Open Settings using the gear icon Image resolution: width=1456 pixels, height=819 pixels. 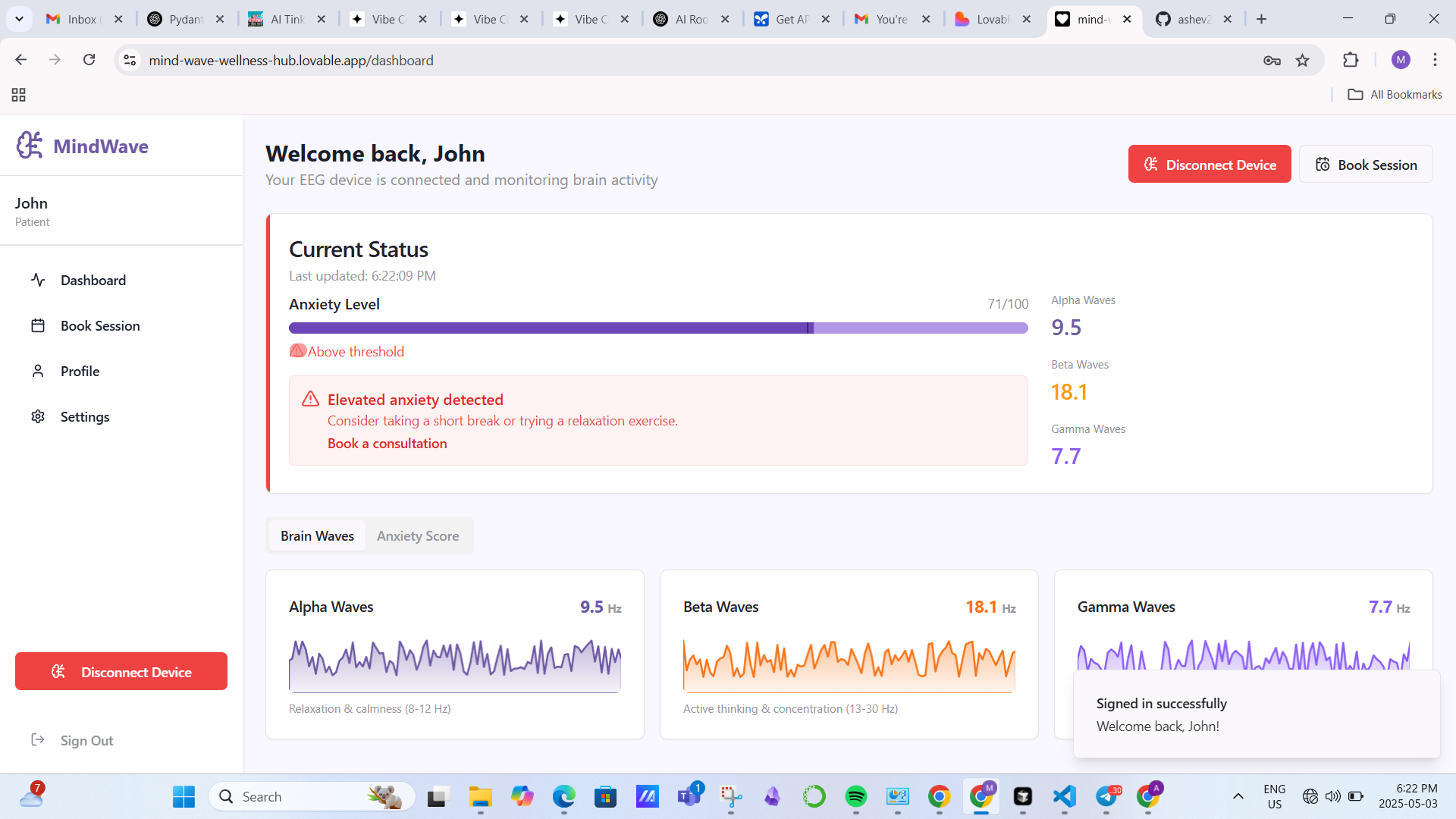[x=38, y=417]
